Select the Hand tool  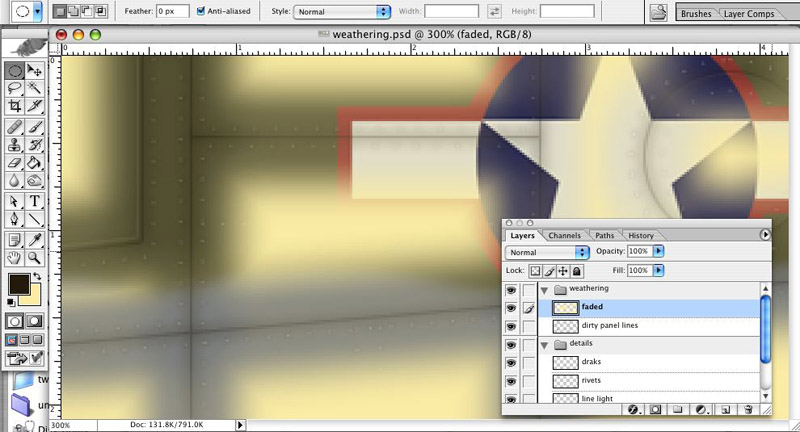(15, 258)
